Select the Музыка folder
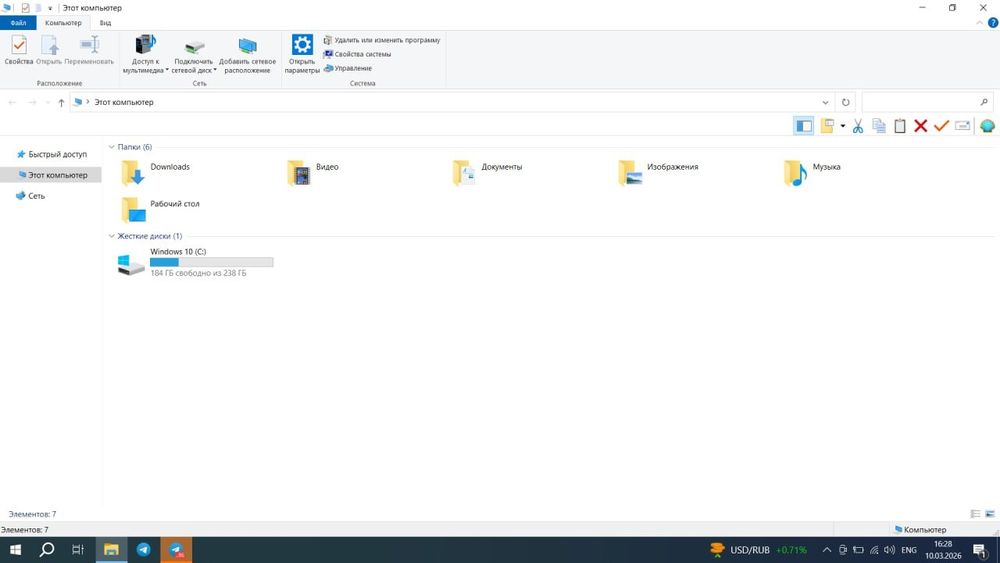 812,173
